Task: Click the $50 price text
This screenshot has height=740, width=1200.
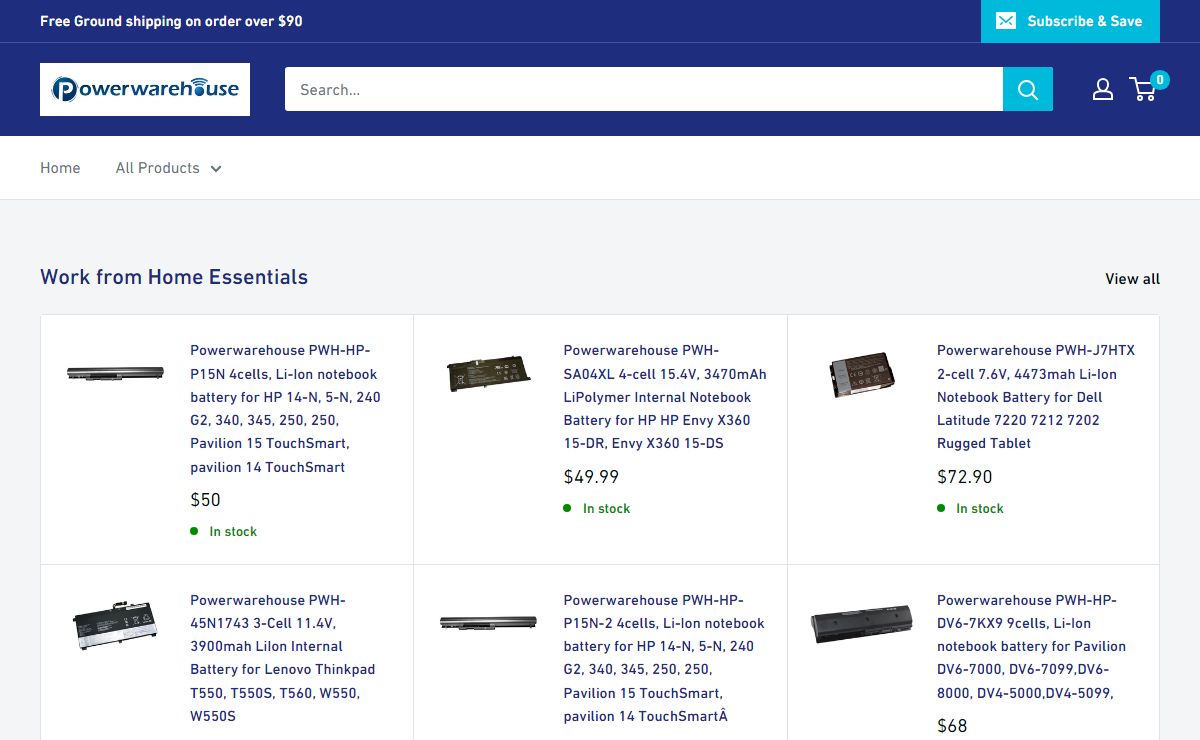Action: 205,500
